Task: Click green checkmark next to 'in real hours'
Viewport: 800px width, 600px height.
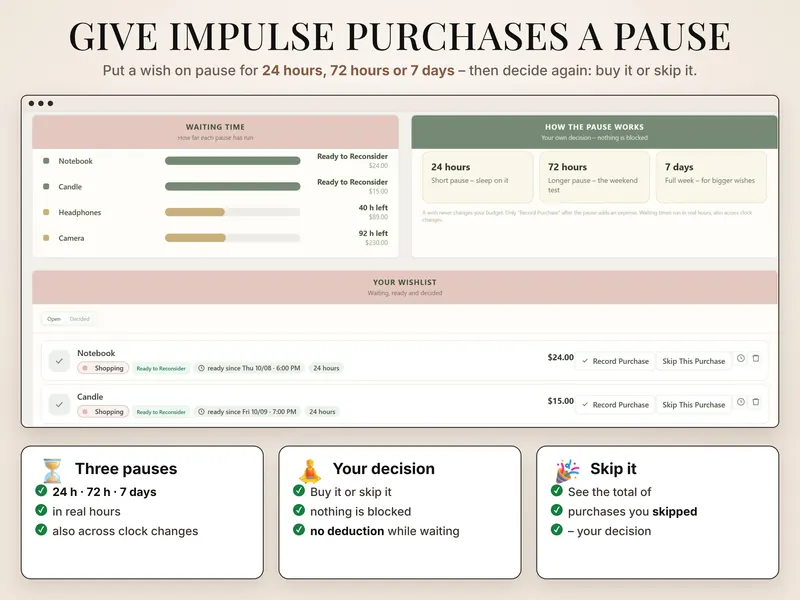Action: click(x=41, y=510)
